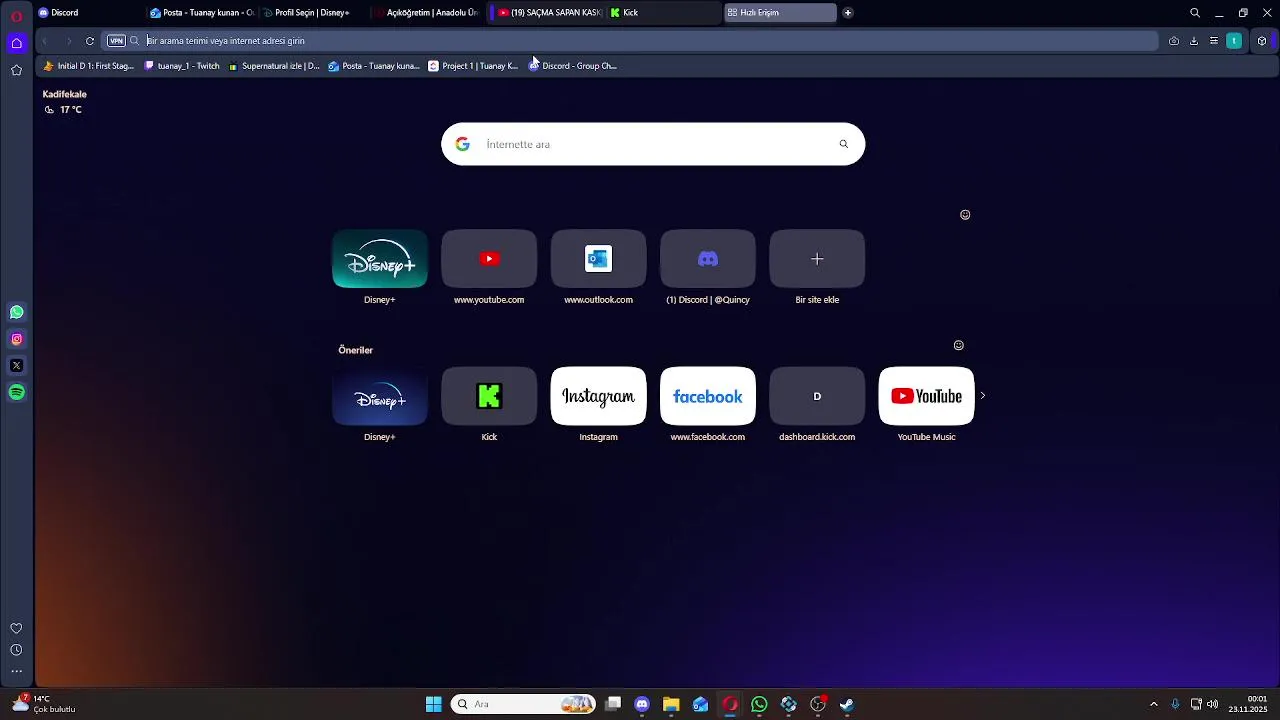Open History clock icon in sidebar
This screenshot has height=720, width=1280.
tap(16, 650)
